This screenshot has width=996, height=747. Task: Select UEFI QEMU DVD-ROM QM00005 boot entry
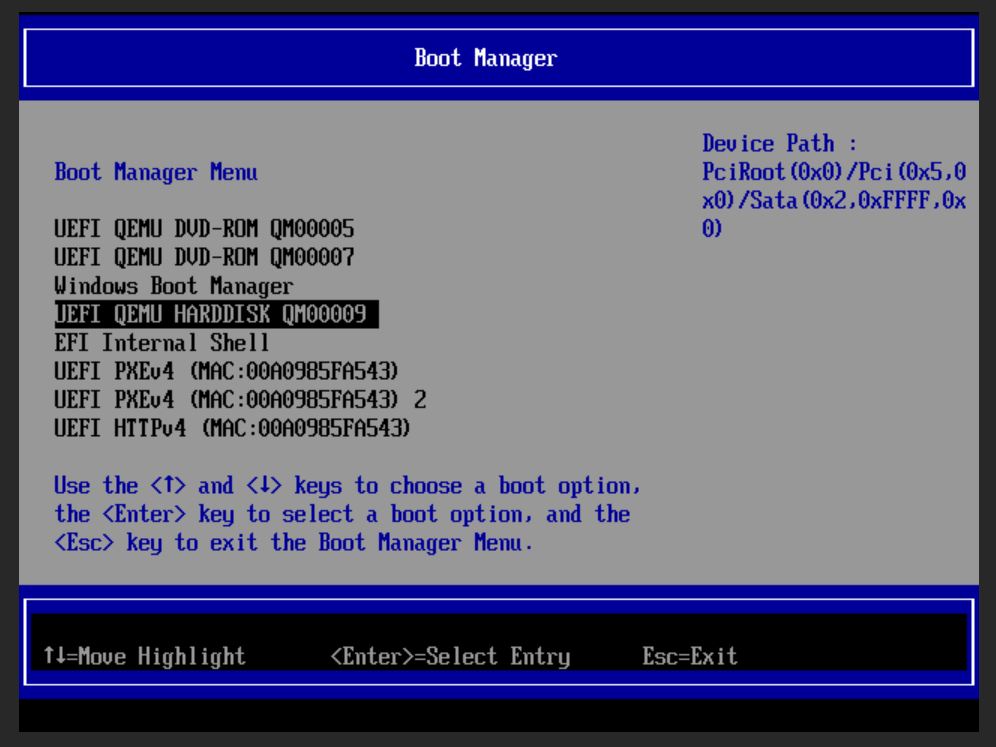[204, 229]
